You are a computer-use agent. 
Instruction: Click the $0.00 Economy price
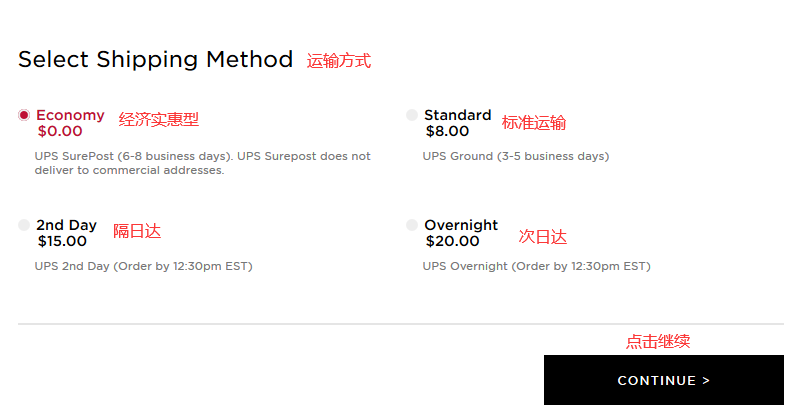tap(60, 131)
